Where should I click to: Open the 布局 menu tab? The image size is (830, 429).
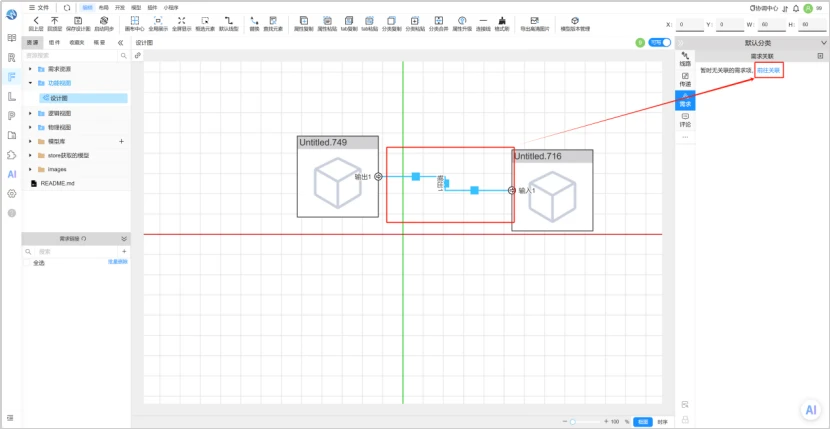tap(103, 8)
